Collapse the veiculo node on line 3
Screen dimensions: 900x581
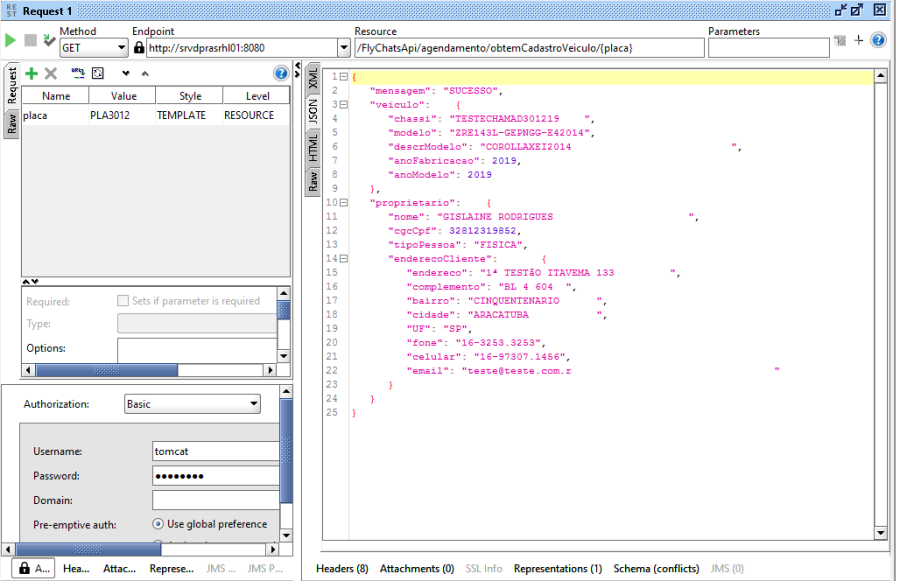(344, 104)
